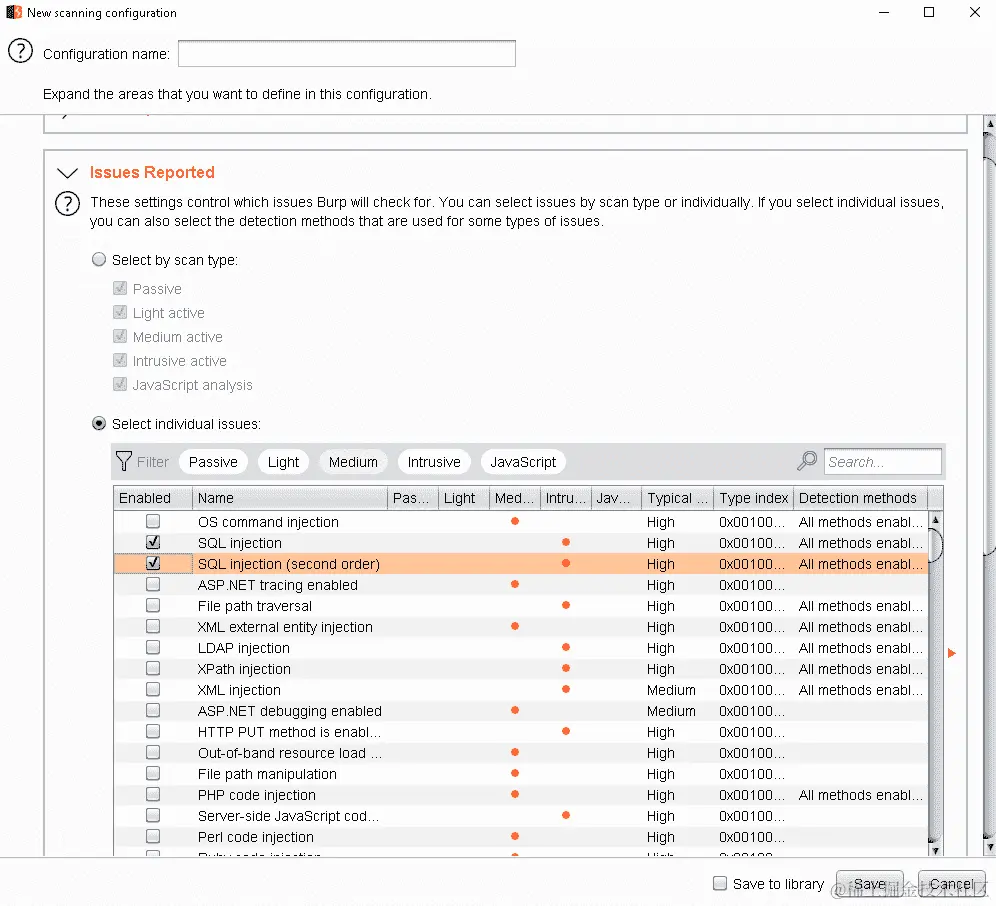This screenshot has height=906, width=996.
Task: Click the magnifying glass search icon
Action: tap(807, 461)
